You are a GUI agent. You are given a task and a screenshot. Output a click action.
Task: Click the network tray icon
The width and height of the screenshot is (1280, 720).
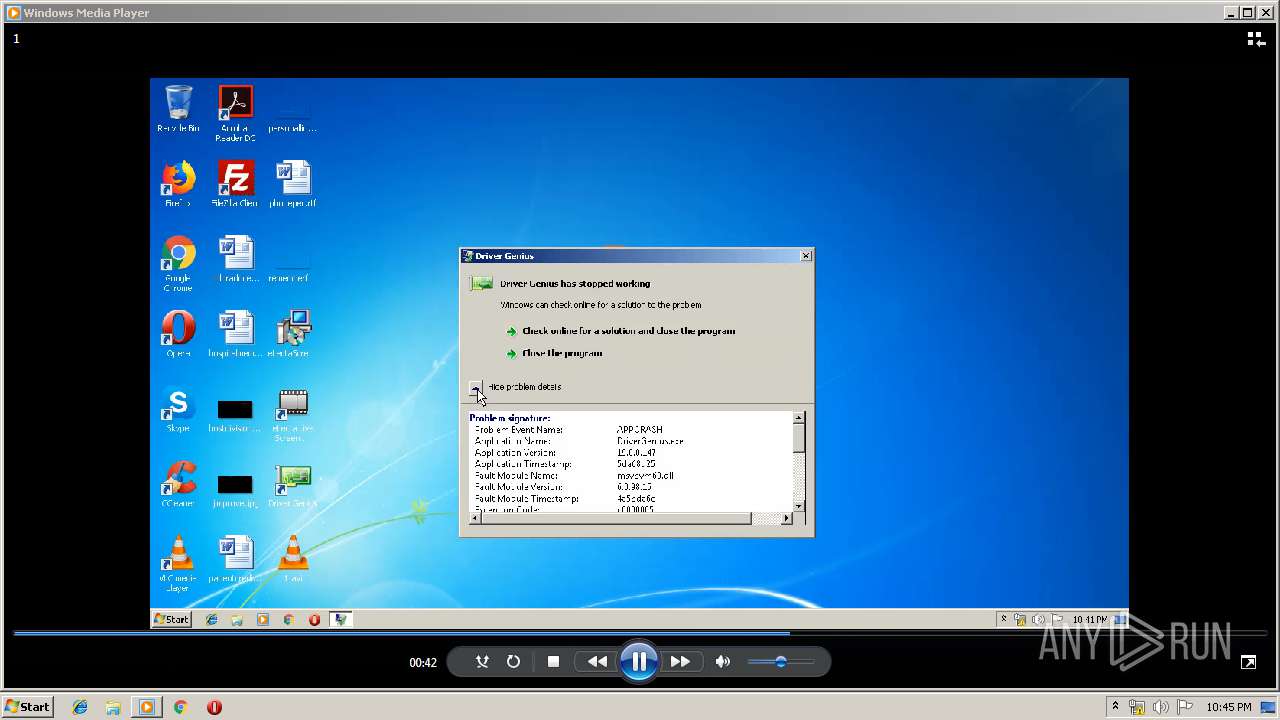click(x=1137, y=707)
